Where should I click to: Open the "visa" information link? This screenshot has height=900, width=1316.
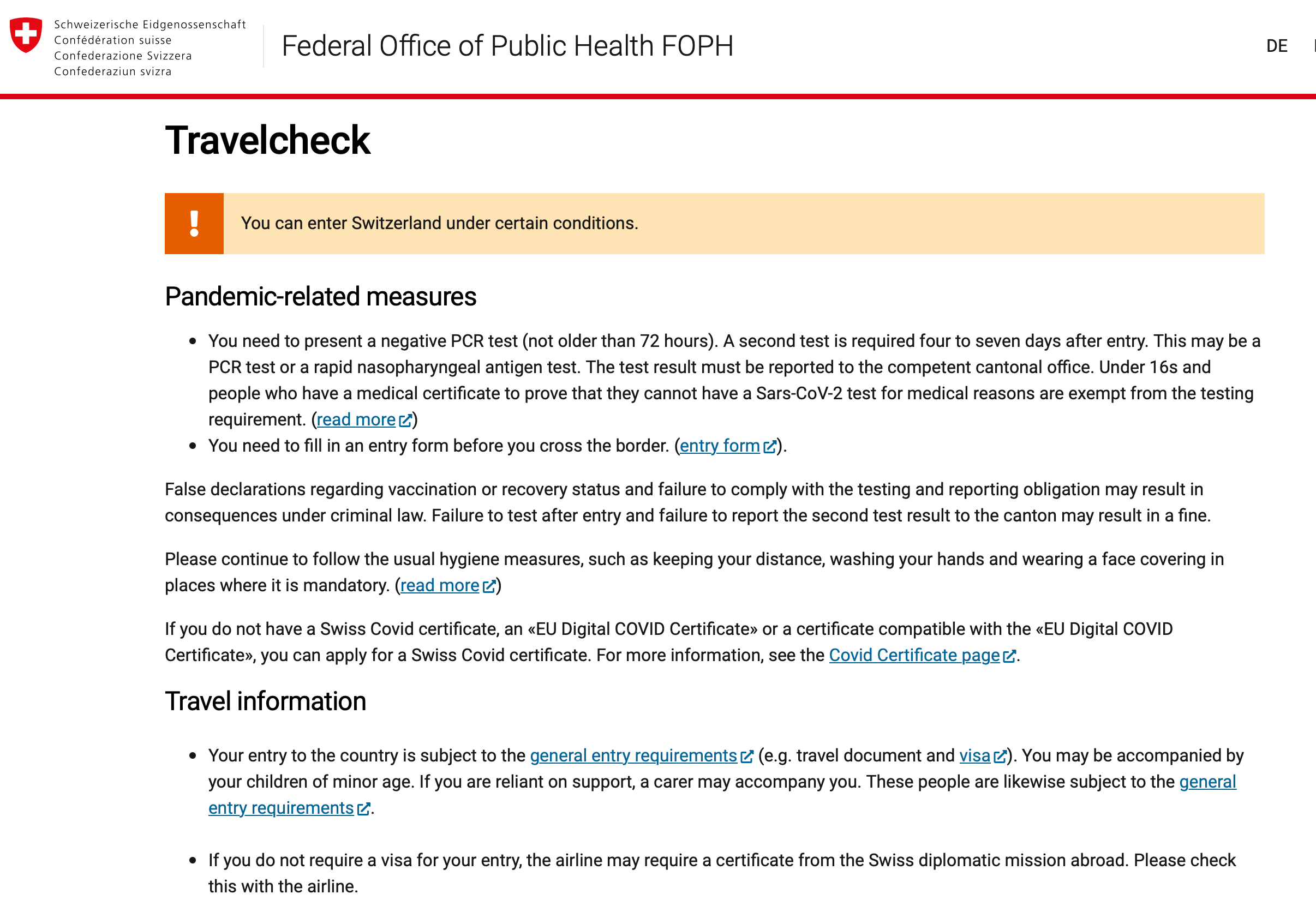pyautogui.click(x=974, y=755)
